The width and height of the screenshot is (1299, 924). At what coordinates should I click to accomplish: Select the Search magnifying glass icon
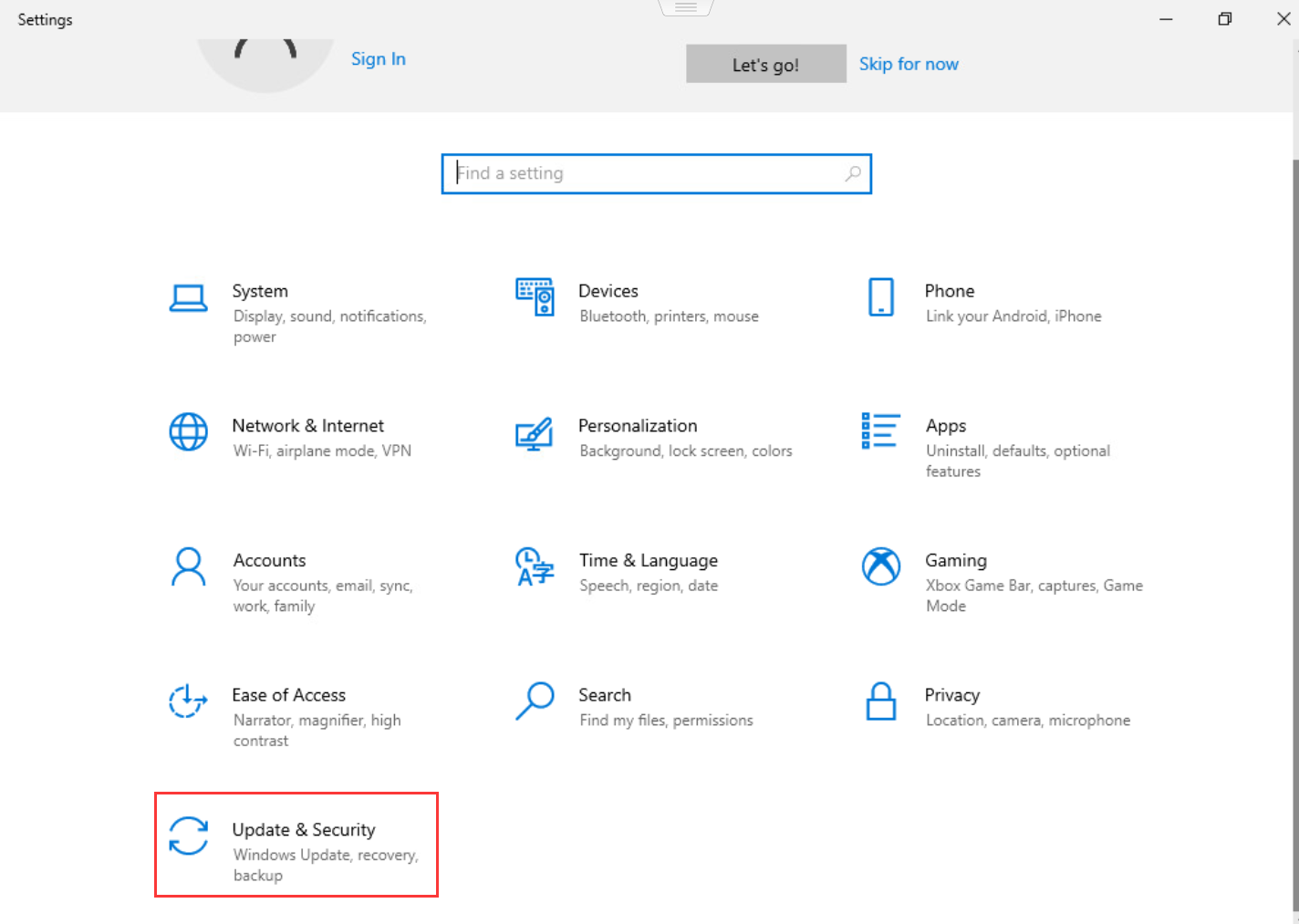tap(535, 701)
